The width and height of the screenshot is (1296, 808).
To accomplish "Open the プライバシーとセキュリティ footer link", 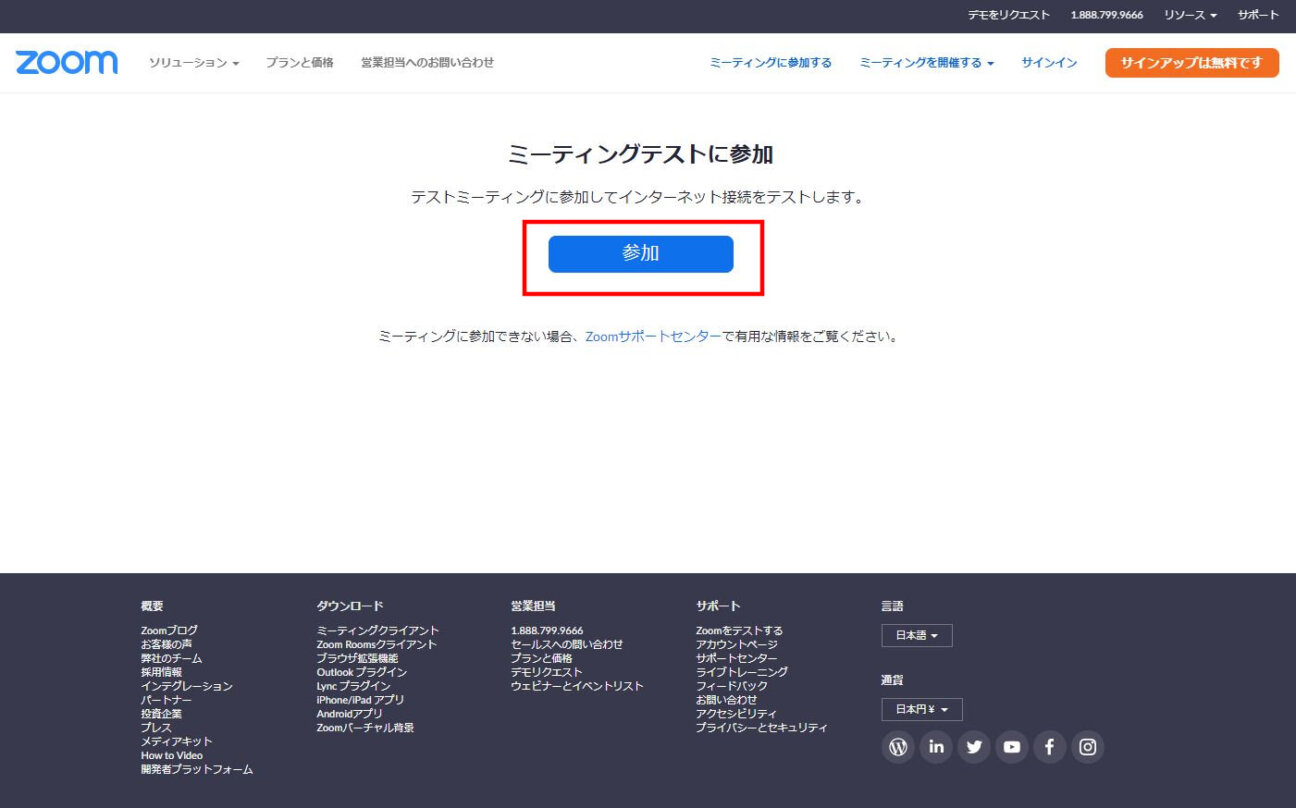I will (762, 728).
